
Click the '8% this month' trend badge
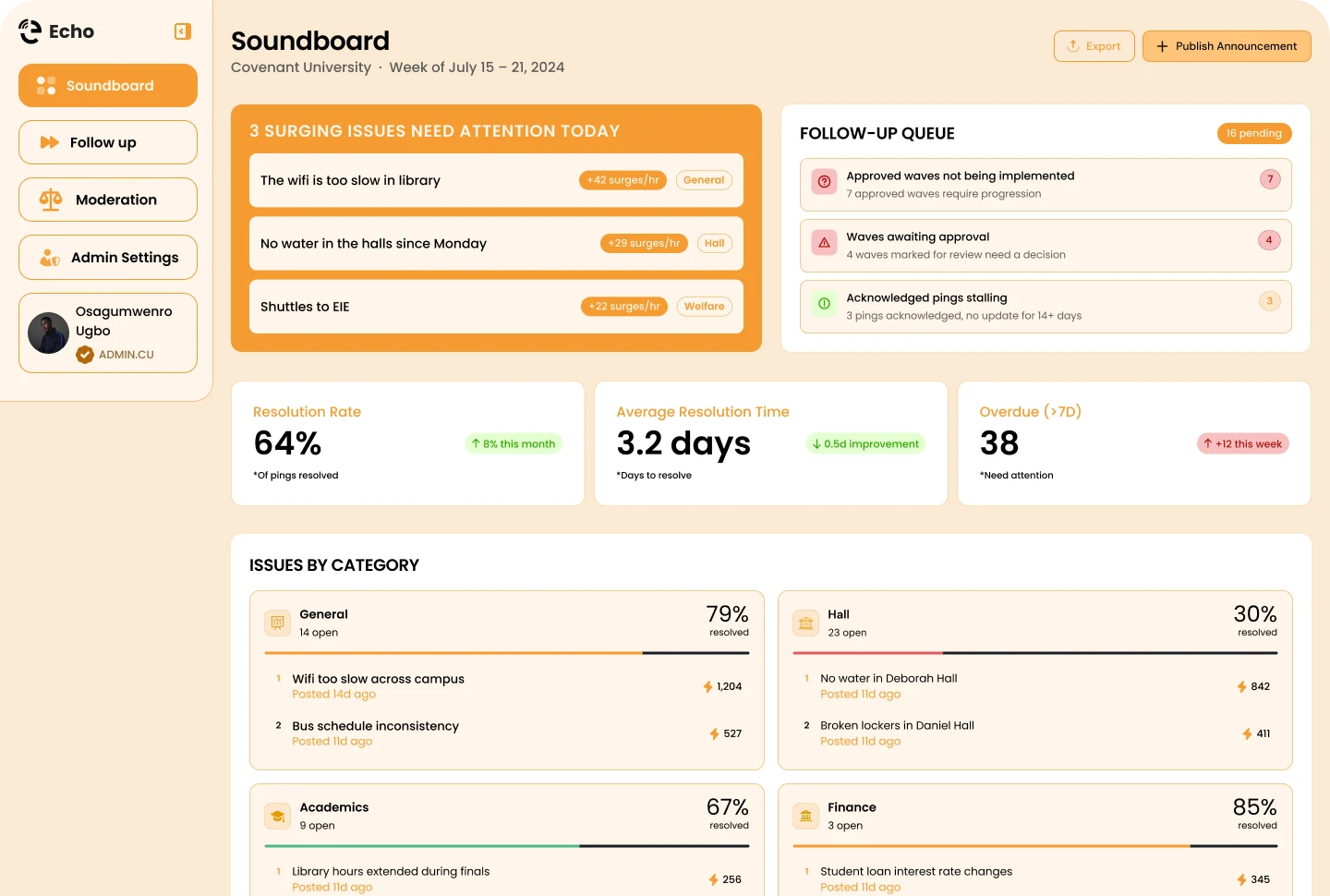point(514,444)
